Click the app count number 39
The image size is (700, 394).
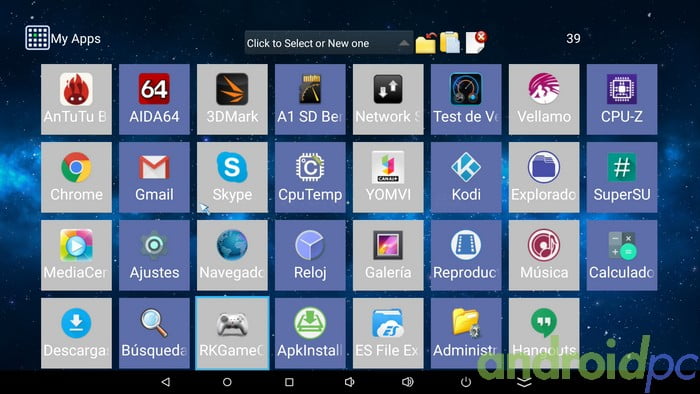[573, 38]
